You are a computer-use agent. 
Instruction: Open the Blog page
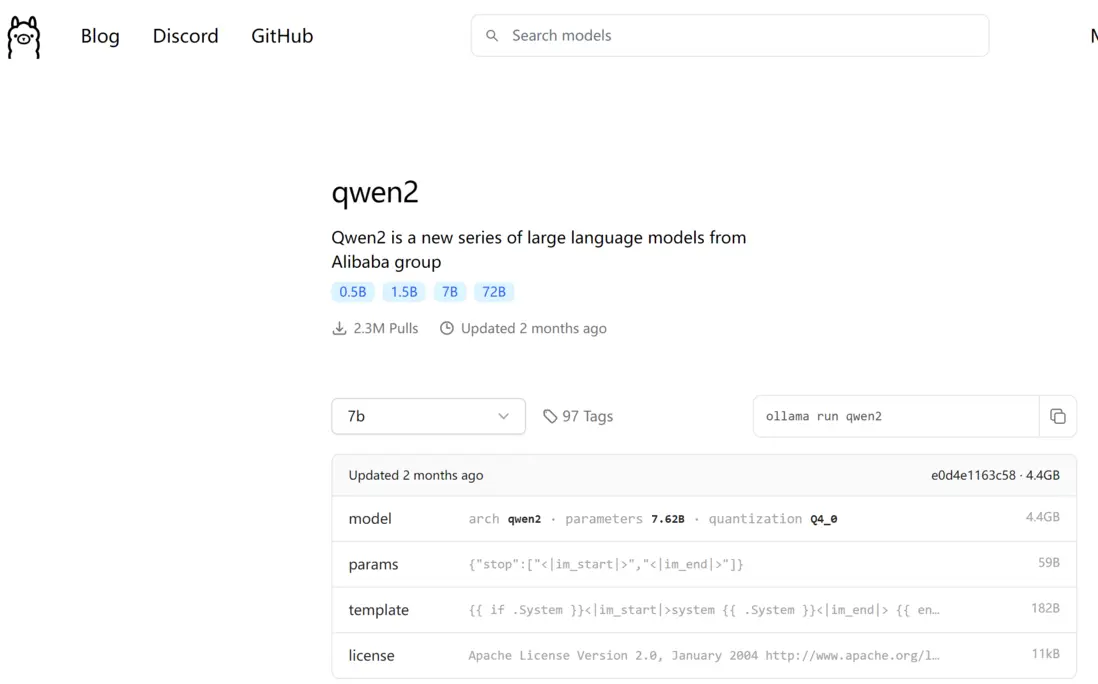(100, 36)
